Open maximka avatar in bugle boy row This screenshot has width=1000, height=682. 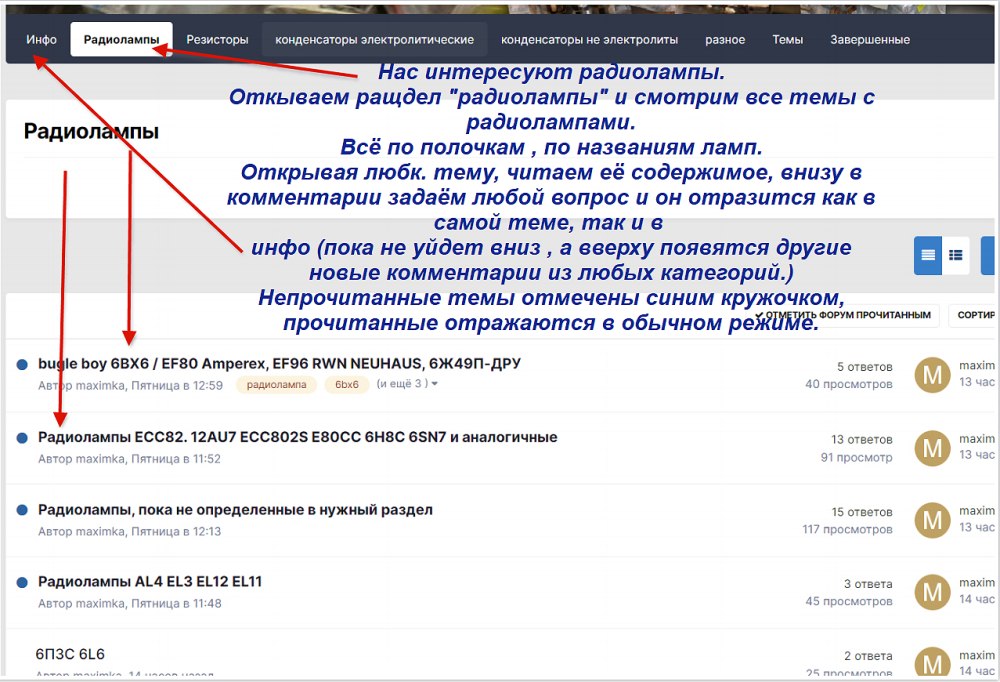932,376
